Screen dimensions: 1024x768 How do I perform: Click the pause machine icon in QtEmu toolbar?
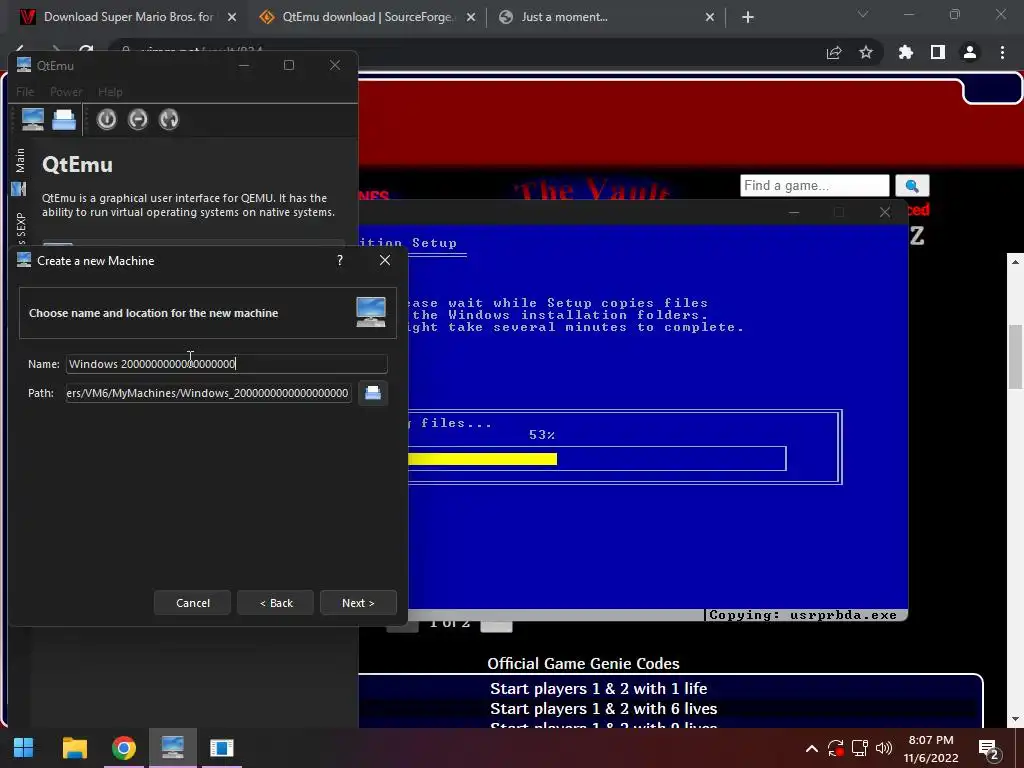tap(138, 120)
